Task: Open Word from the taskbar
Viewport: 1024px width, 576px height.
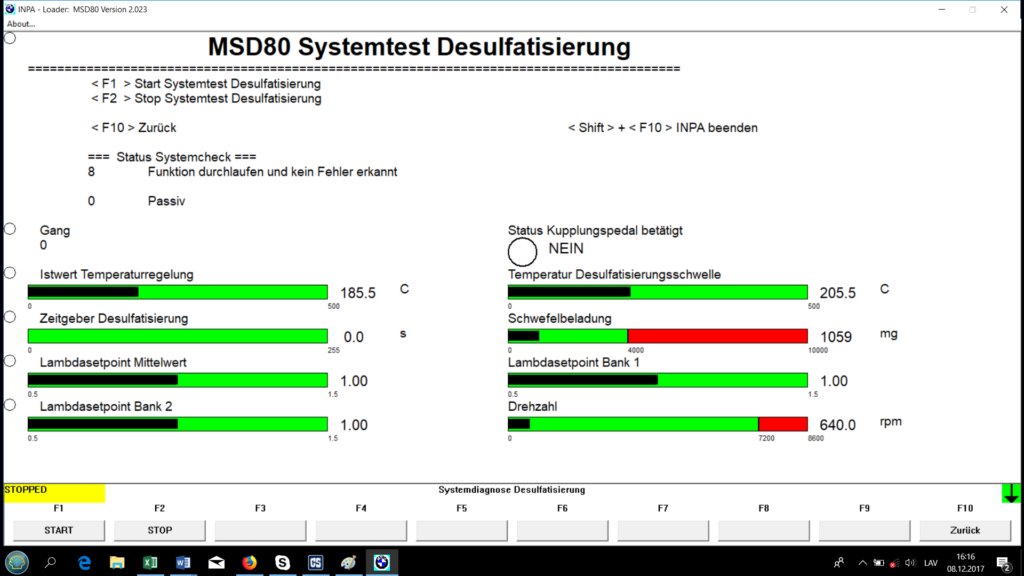Action: pyautogui.click(x=183, y=563)
